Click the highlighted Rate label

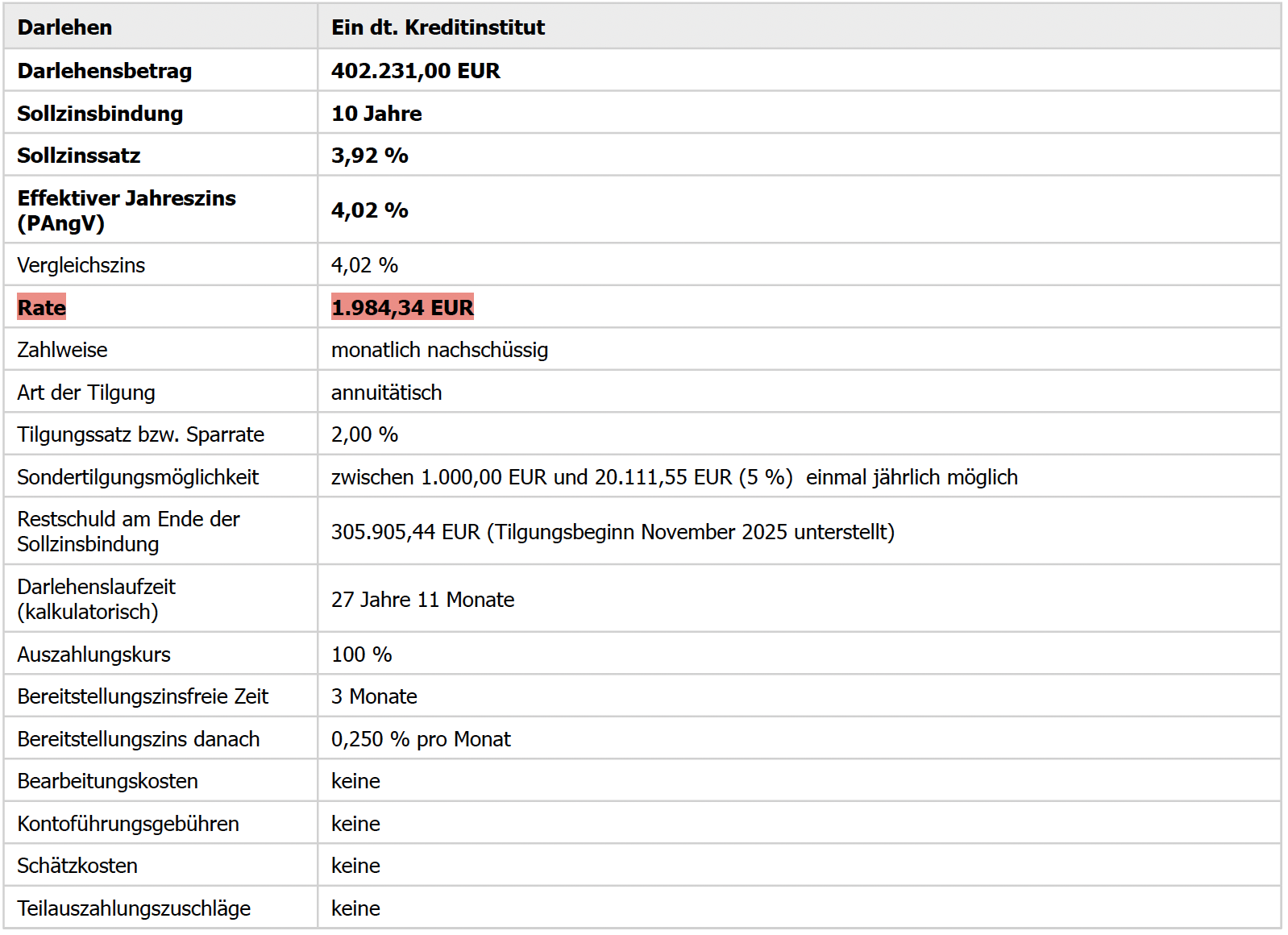coord(41,307)
